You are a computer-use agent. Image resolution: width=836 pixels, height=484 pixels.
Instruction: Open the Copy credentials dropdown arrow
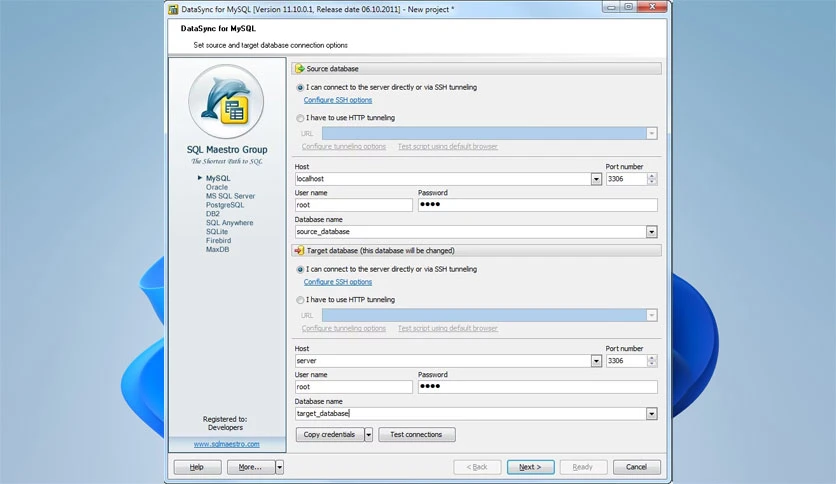[368, 434]
